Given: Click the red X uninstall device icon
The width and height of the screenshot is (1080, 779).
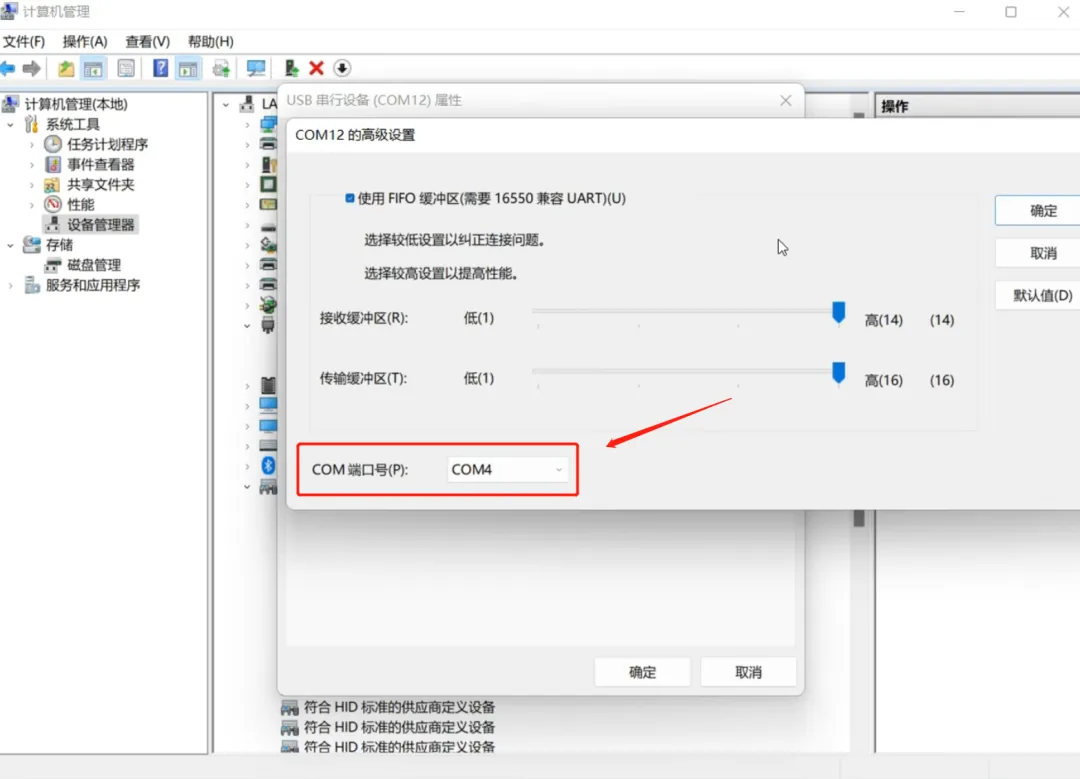Looking at the screenshot, I should (316, 68).
